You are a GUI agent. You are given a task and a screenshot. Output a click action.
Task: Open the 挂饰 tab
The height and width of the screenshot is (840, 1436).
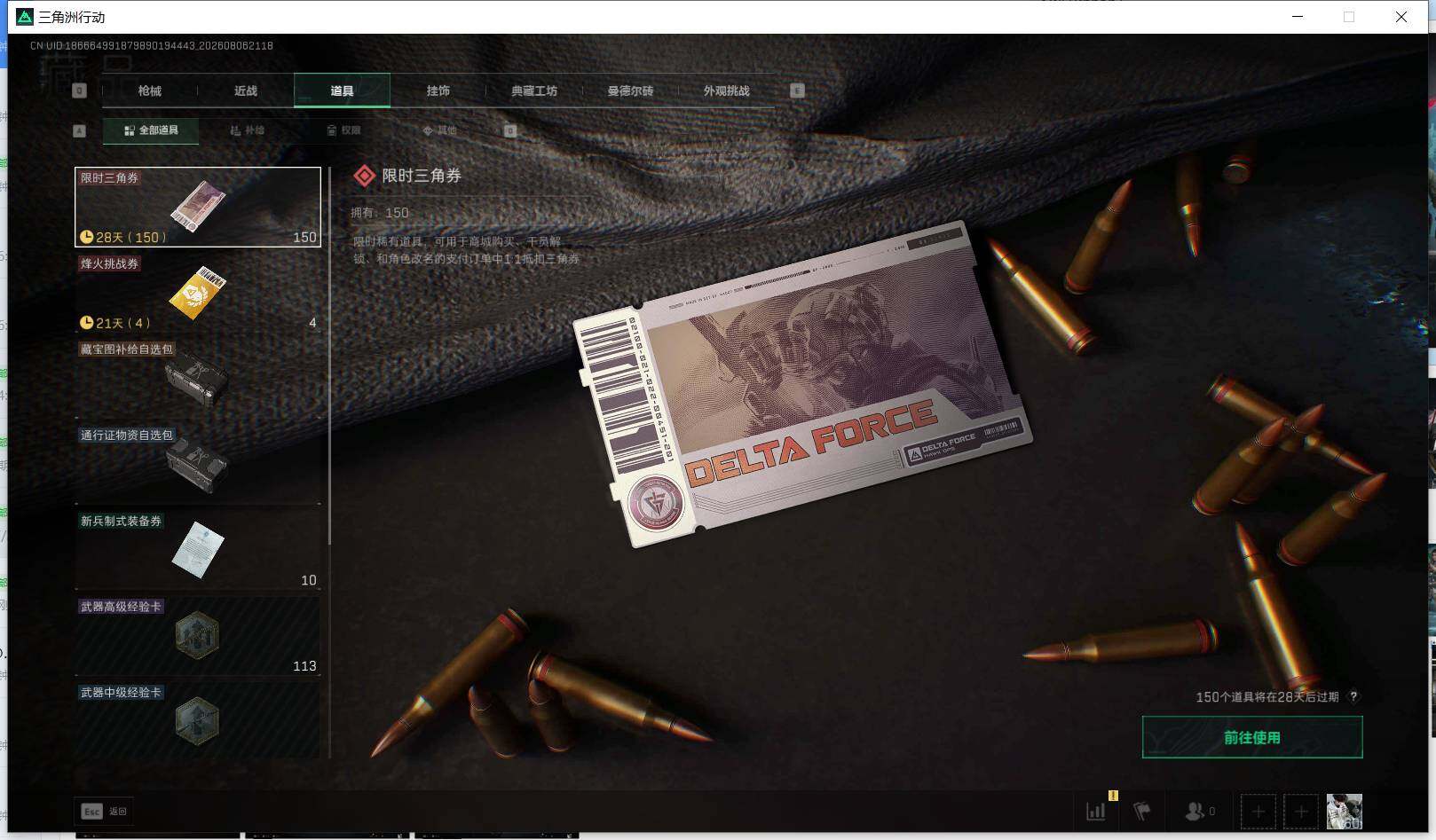(438, 90)
